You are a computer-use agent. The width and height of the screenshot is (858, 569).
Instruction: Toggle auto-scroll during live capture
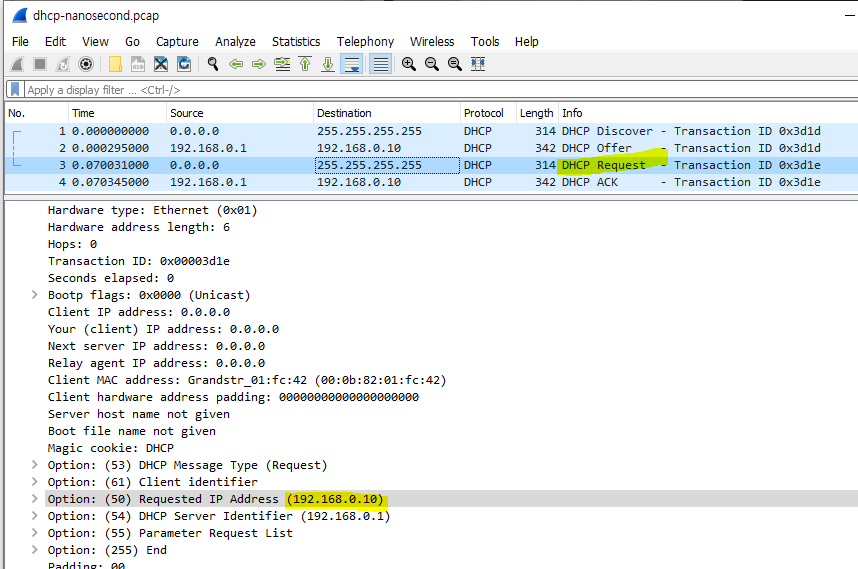(351, 65)
